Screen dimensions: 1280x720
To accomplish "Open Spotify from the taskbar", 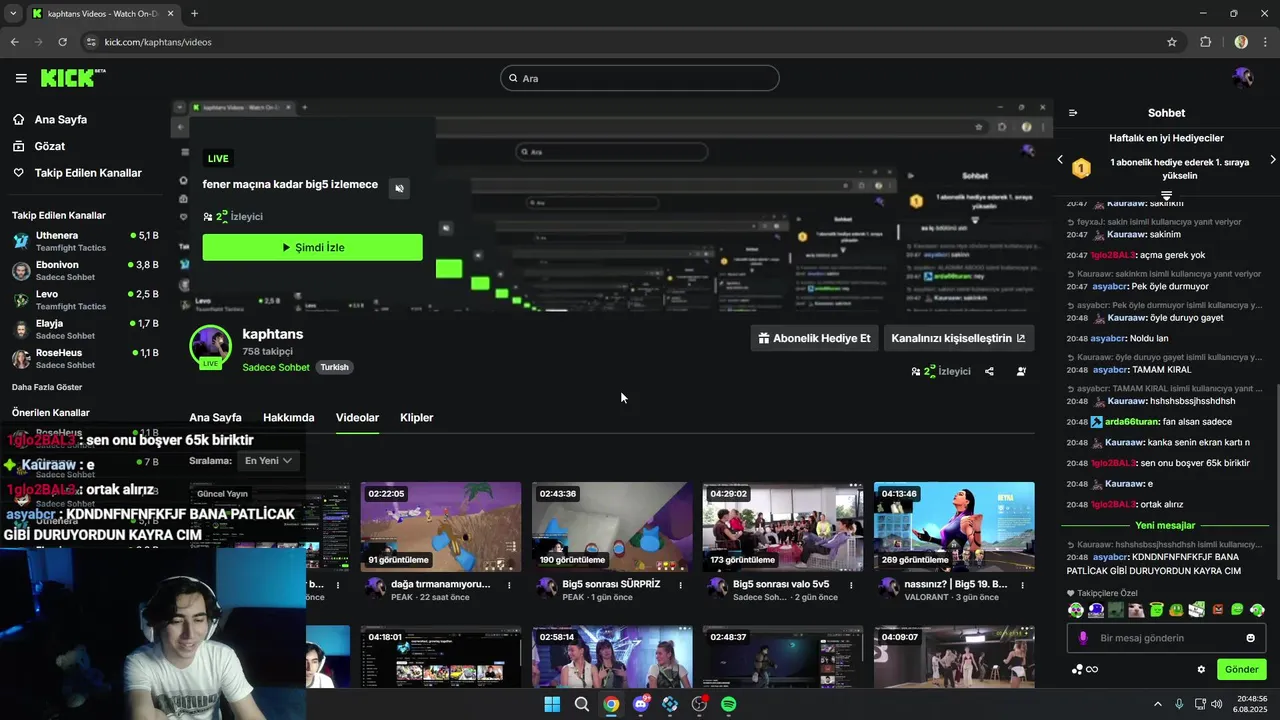I will 729,704.
